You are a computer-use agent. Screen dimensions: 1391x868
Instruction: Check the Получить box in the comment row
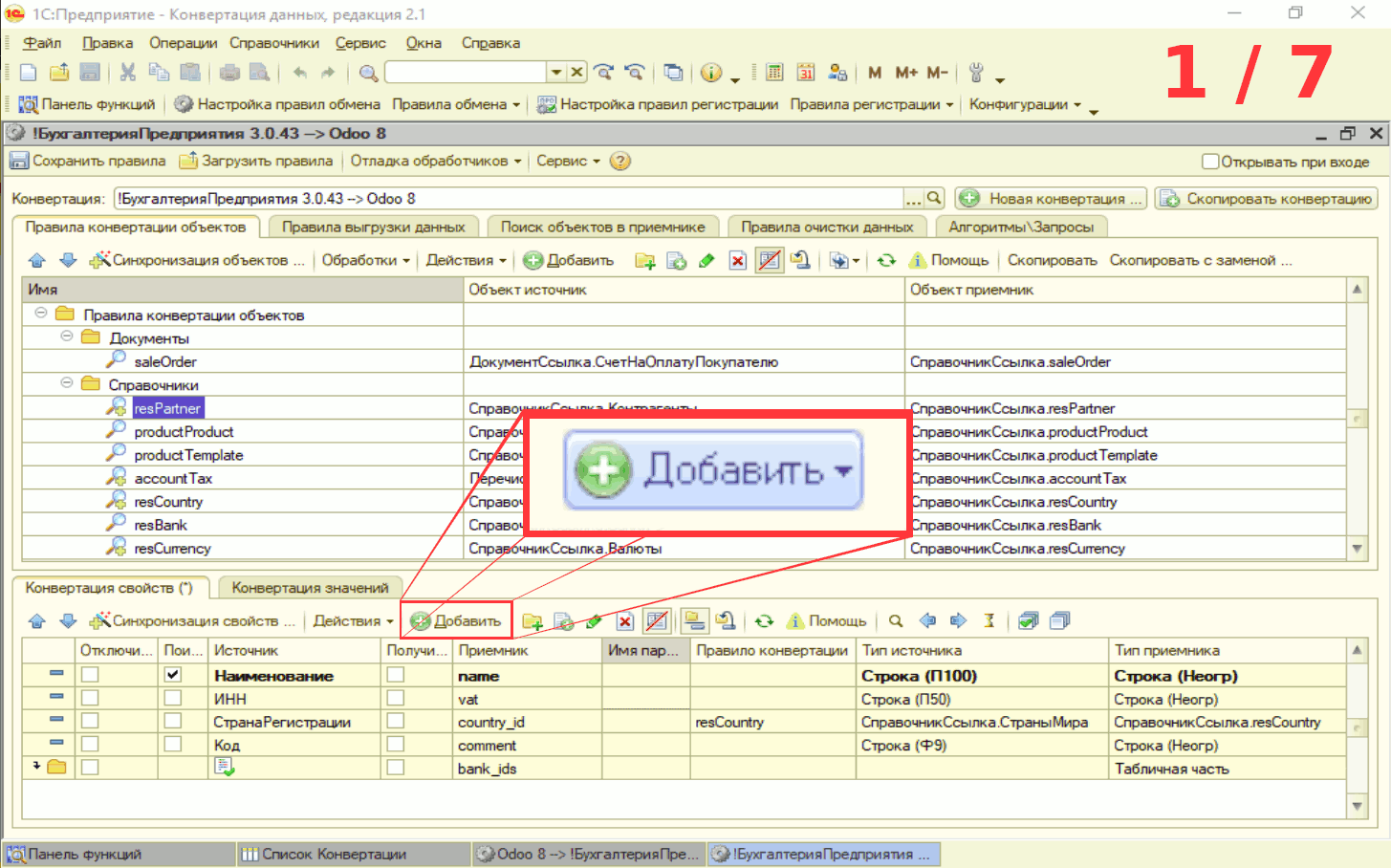click(395, 744)
